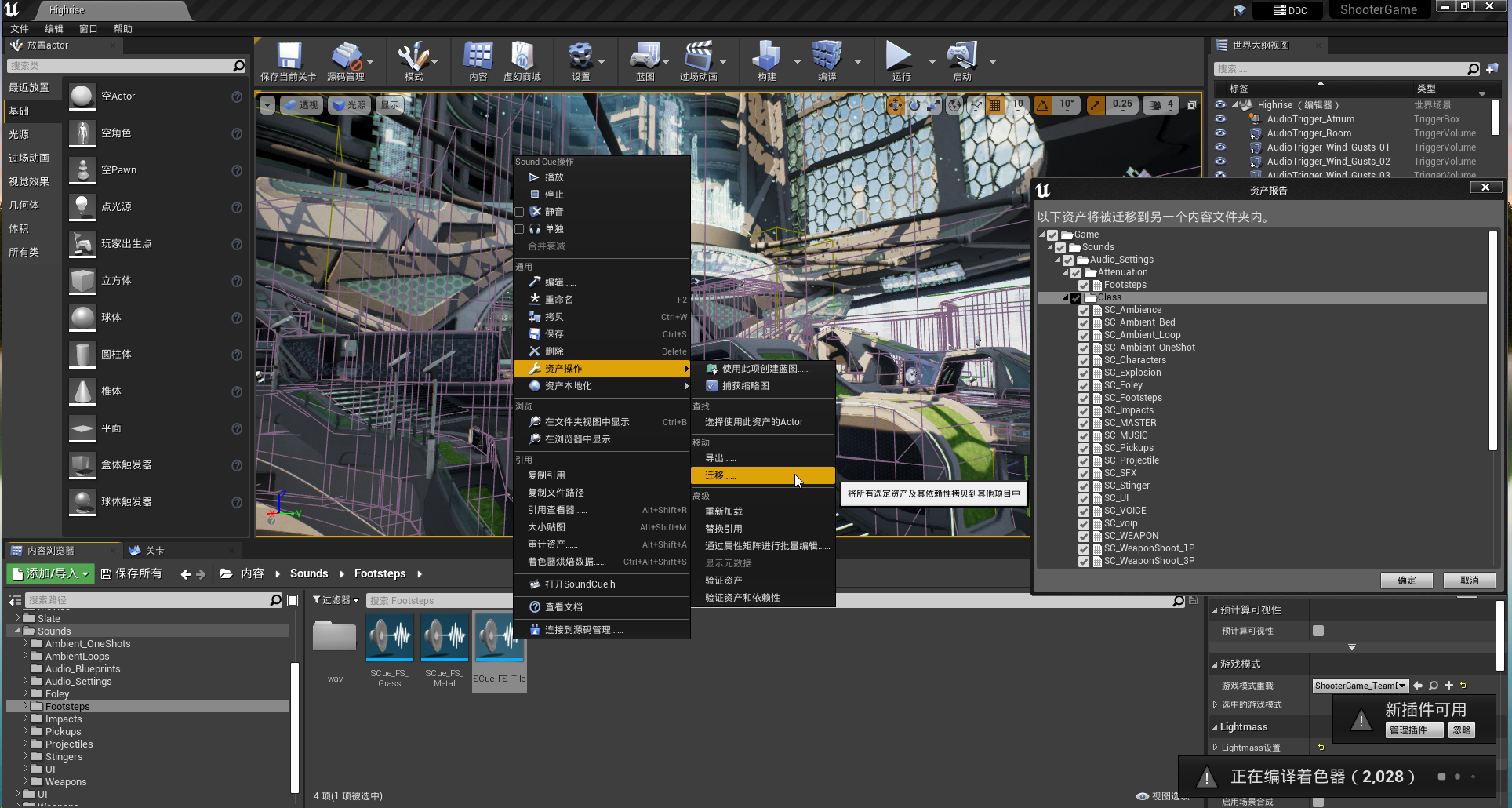Click the asset report list vertical scrollbar
The height and width of the screenshot is (808, 1512).
(1492, 341)
